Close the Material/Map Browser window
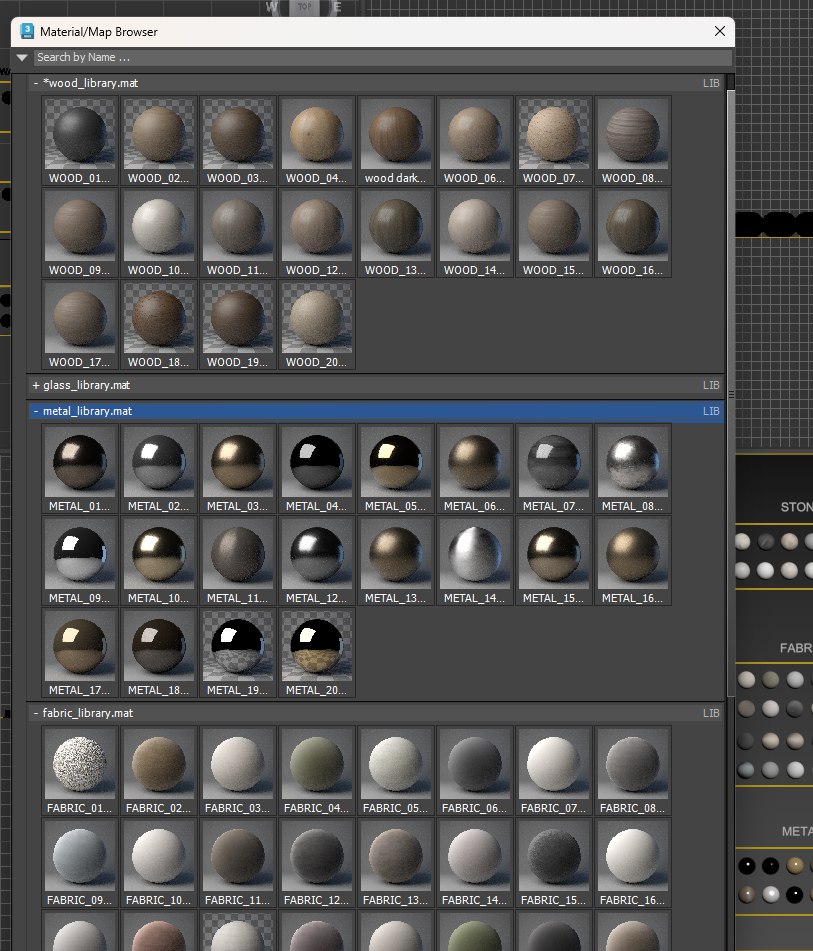Image resolution: width=813 pixels, height=951 pixels. tap(720, 31)
